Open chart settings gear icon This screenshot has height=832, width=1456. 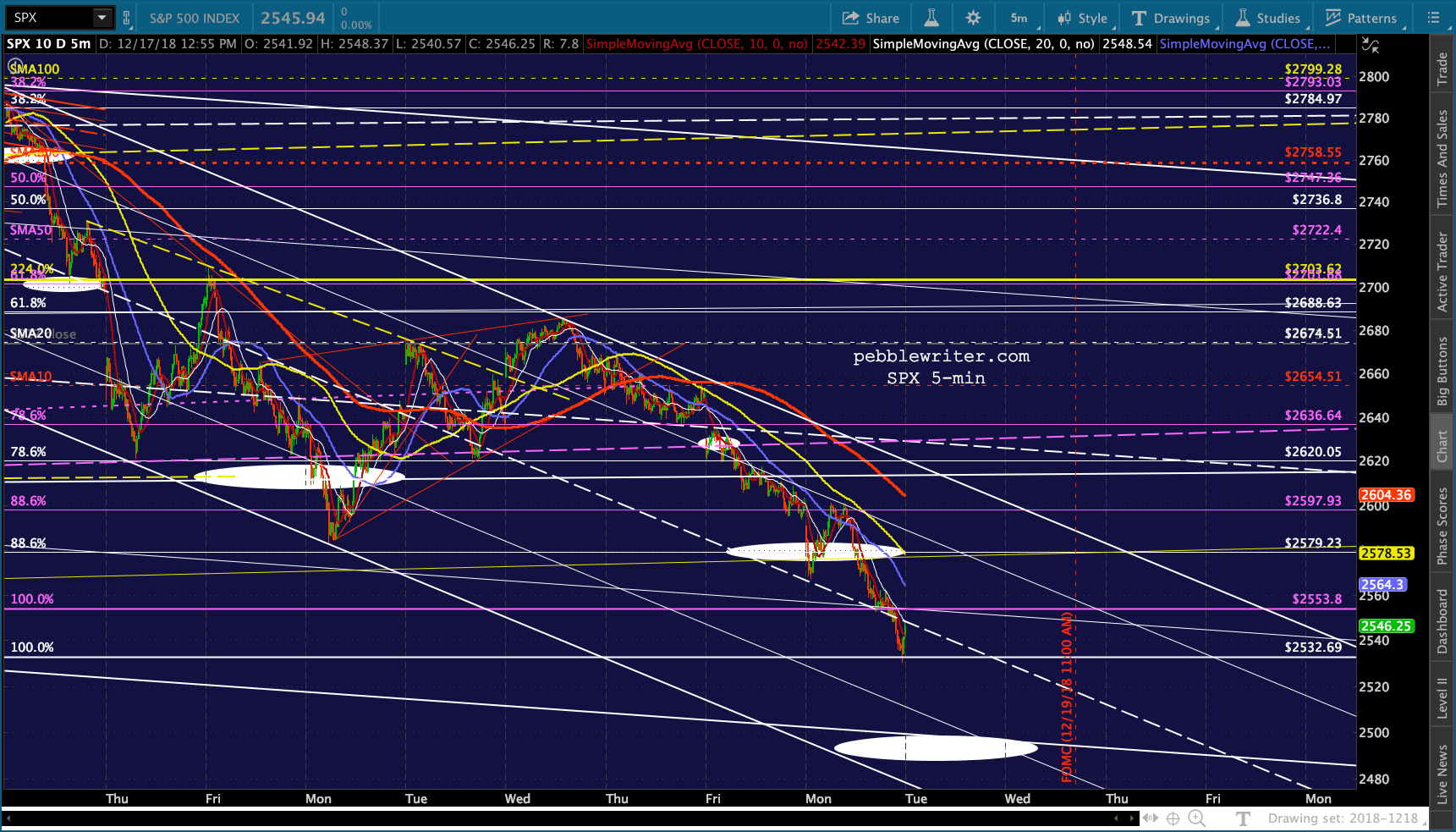[x=973, y=18]
